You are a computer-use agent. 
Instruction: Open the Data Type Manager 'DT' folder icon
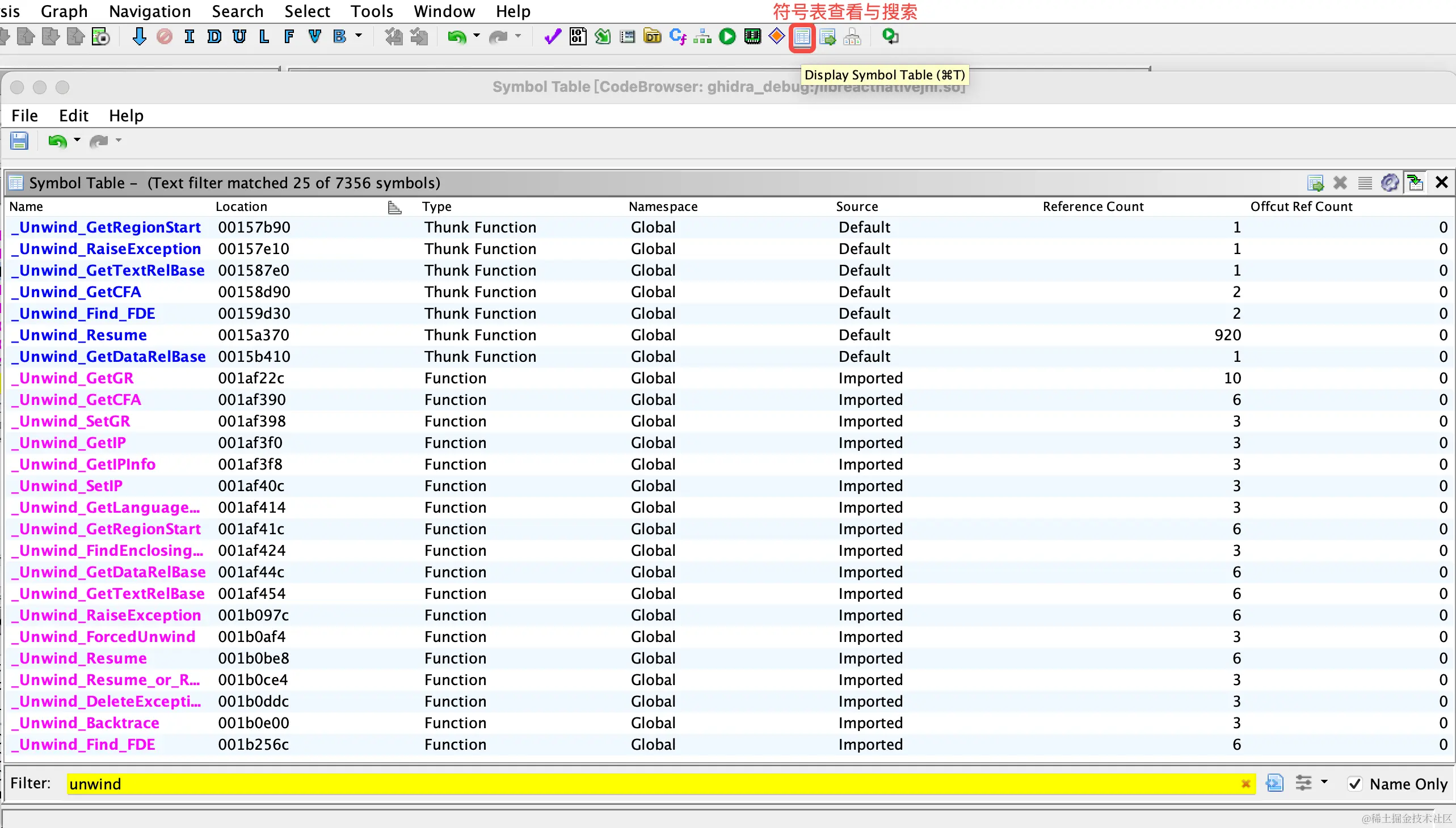(x=652, y=37)
